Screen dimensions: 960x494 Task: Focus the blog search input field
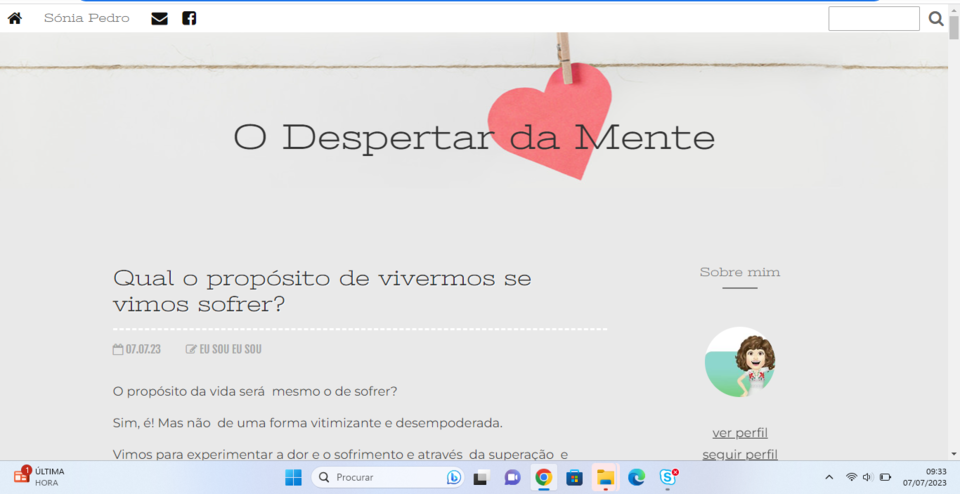point(874,18)
